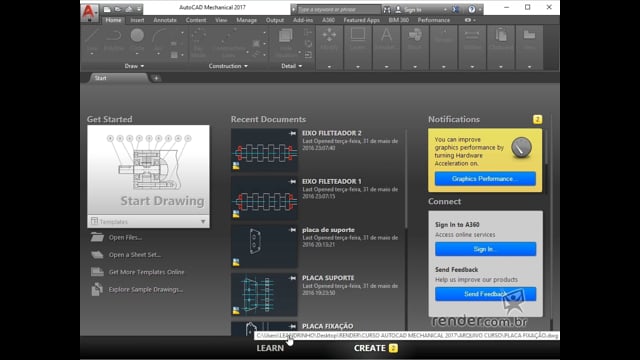Go to the CREATE page

coord(370,348)
